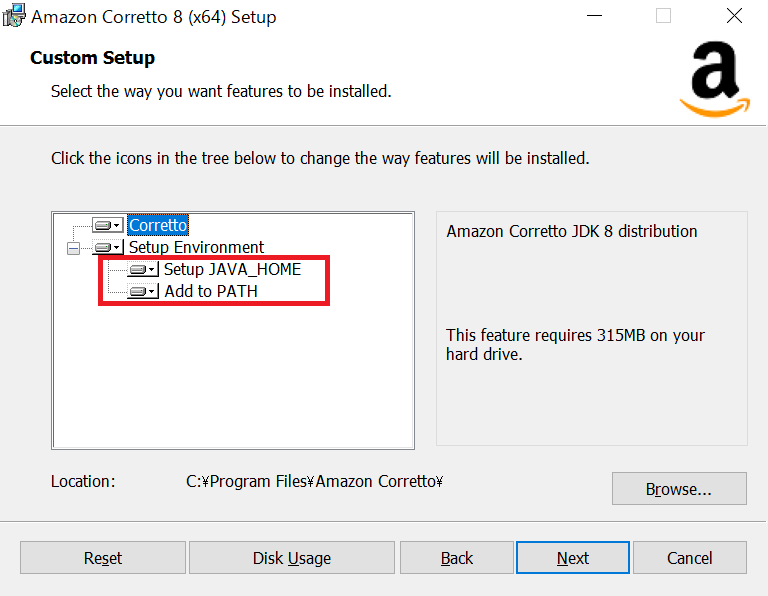The width and height of the screenshot is (768, 596).
Task: Open the Corretto feature install-state dropdown icon
Action: (107, 225)
